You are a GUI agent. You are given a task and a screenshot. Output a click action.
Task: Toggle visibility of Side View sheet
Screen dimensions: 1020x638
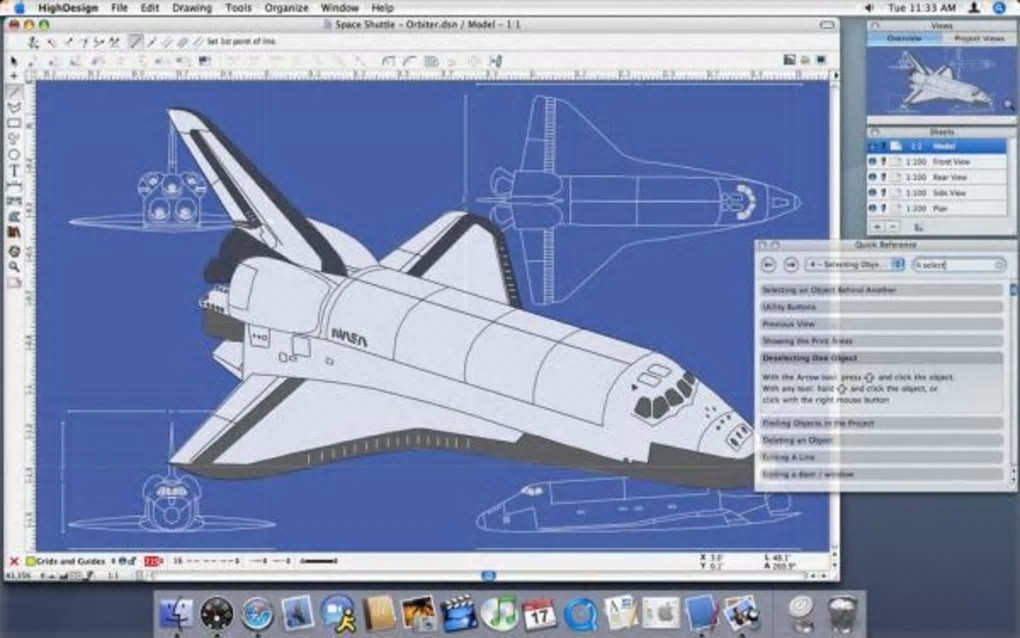(872, 193)
